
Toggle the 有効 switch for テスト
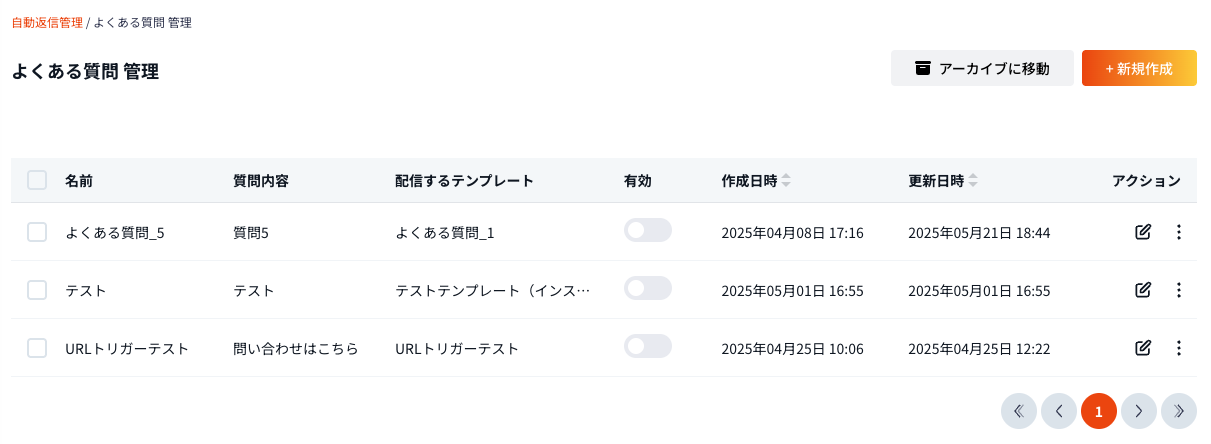(x=647, y=289)
